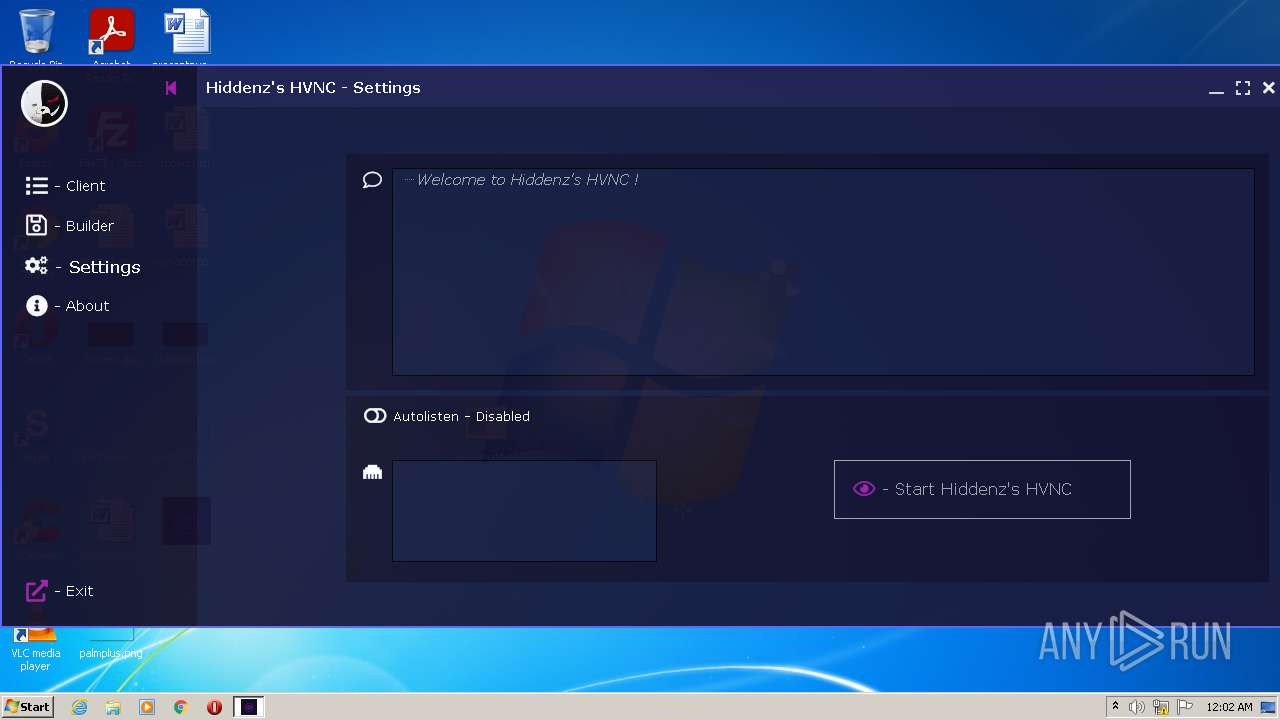
Task: Click the taskbar clock showing 12:02 AM
Action: point(1229,707)
